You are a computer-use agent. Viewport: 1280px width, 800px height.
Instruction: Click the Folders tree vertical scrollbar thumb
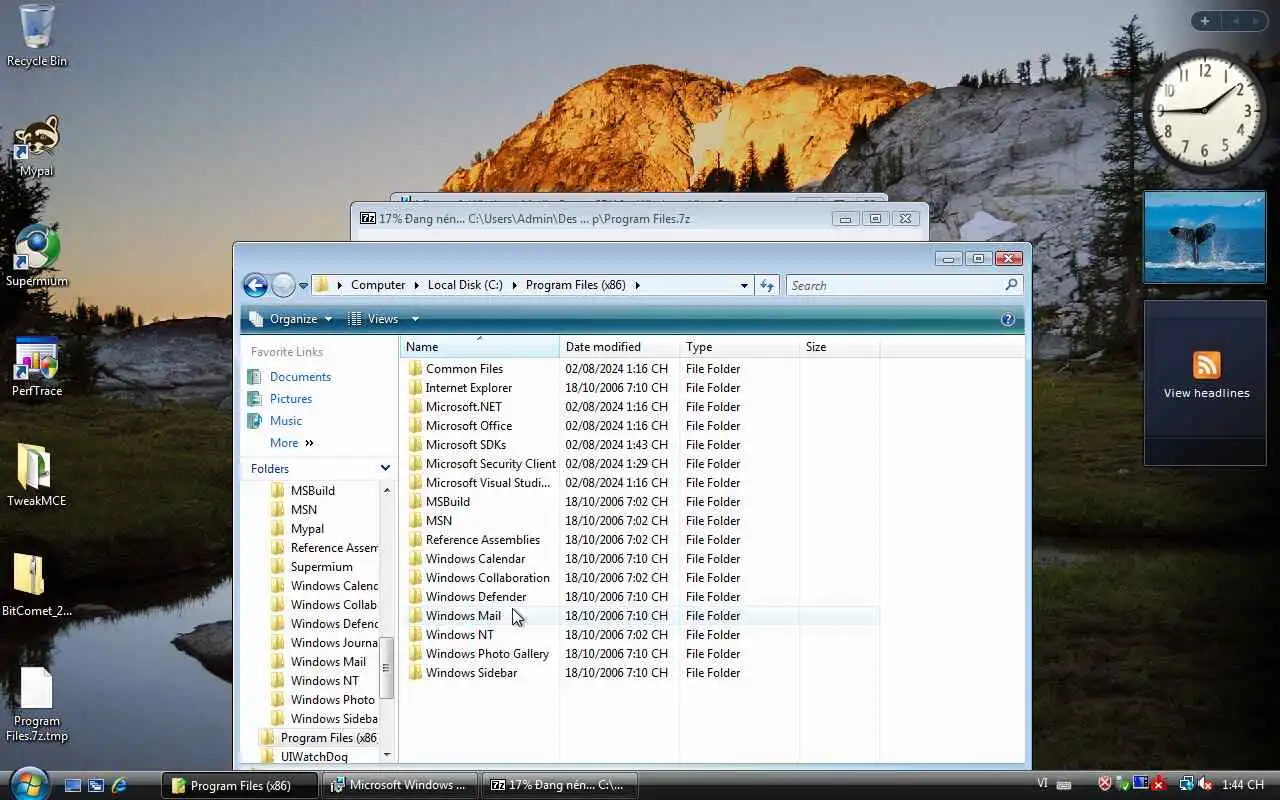tap(388, 667)
